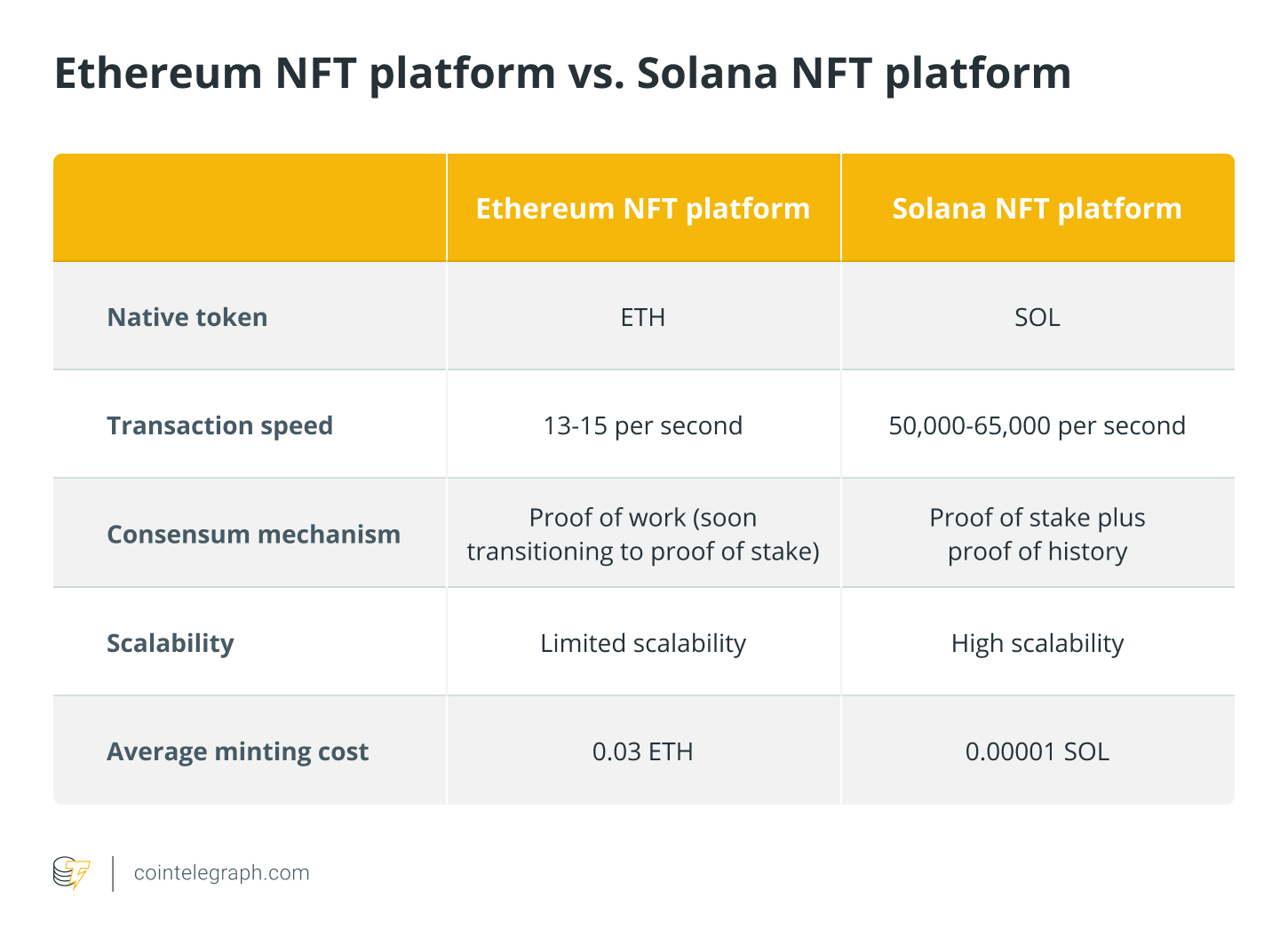Click the Transaction speed row label
Image resolution: width=1288 pixels, height=945 pixels.
click(219, 425)
